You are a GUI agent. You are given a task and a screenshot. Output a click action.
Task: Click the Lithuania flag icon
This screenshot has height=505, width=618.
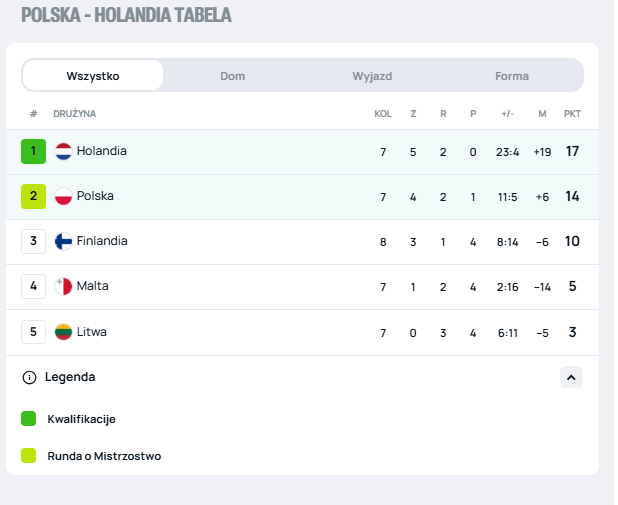click(64, 332)
